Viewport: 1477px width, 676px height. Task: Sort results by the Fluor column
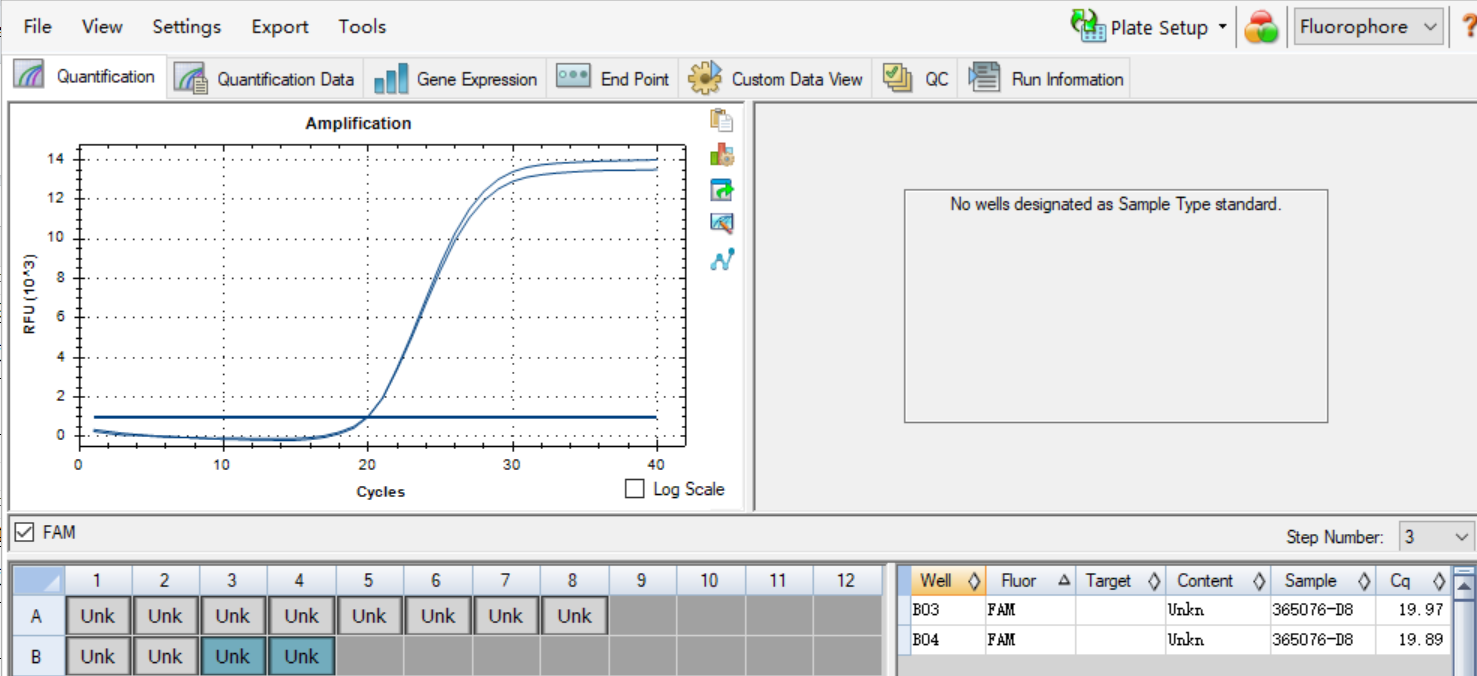1031,580
